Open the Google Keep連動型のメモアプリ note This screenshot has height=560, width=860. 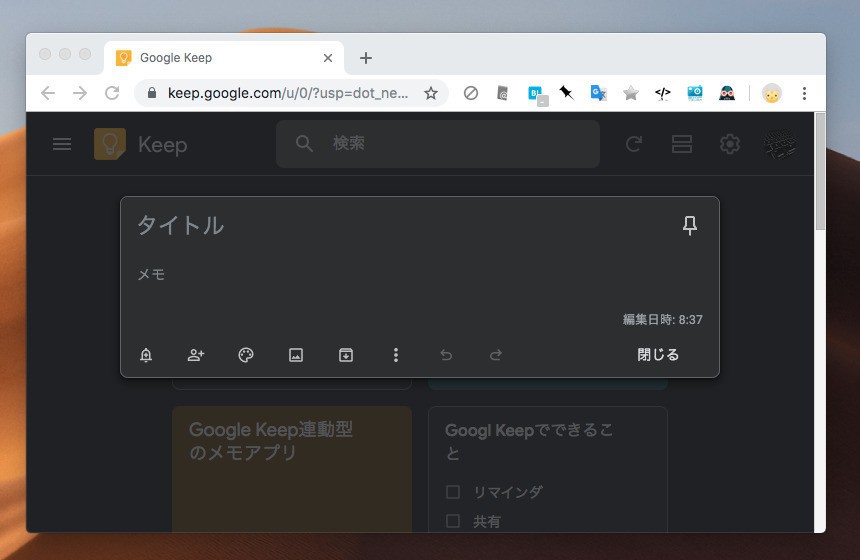point(292,469)
